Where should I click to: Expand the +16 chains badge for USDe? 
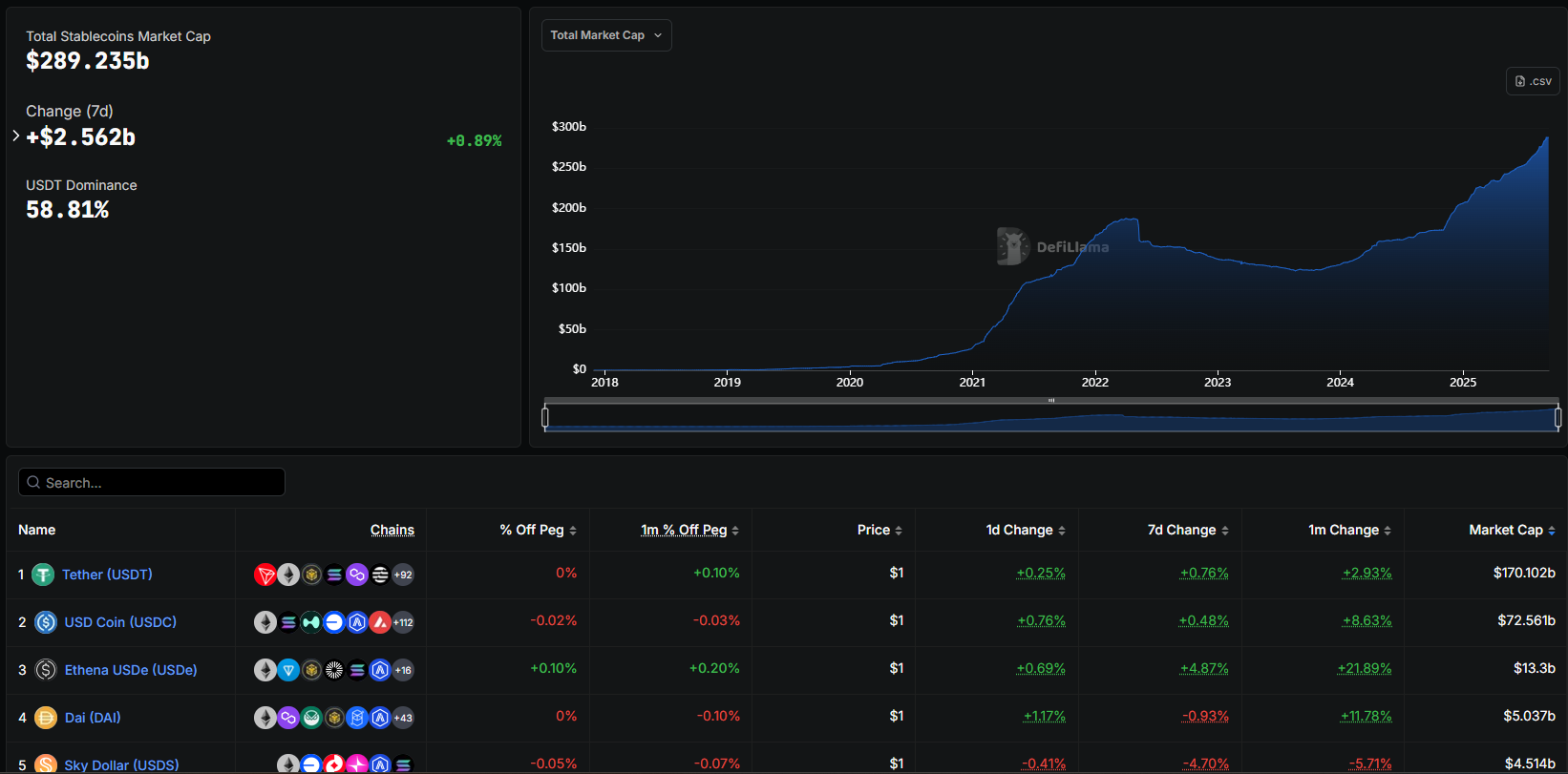403,670
